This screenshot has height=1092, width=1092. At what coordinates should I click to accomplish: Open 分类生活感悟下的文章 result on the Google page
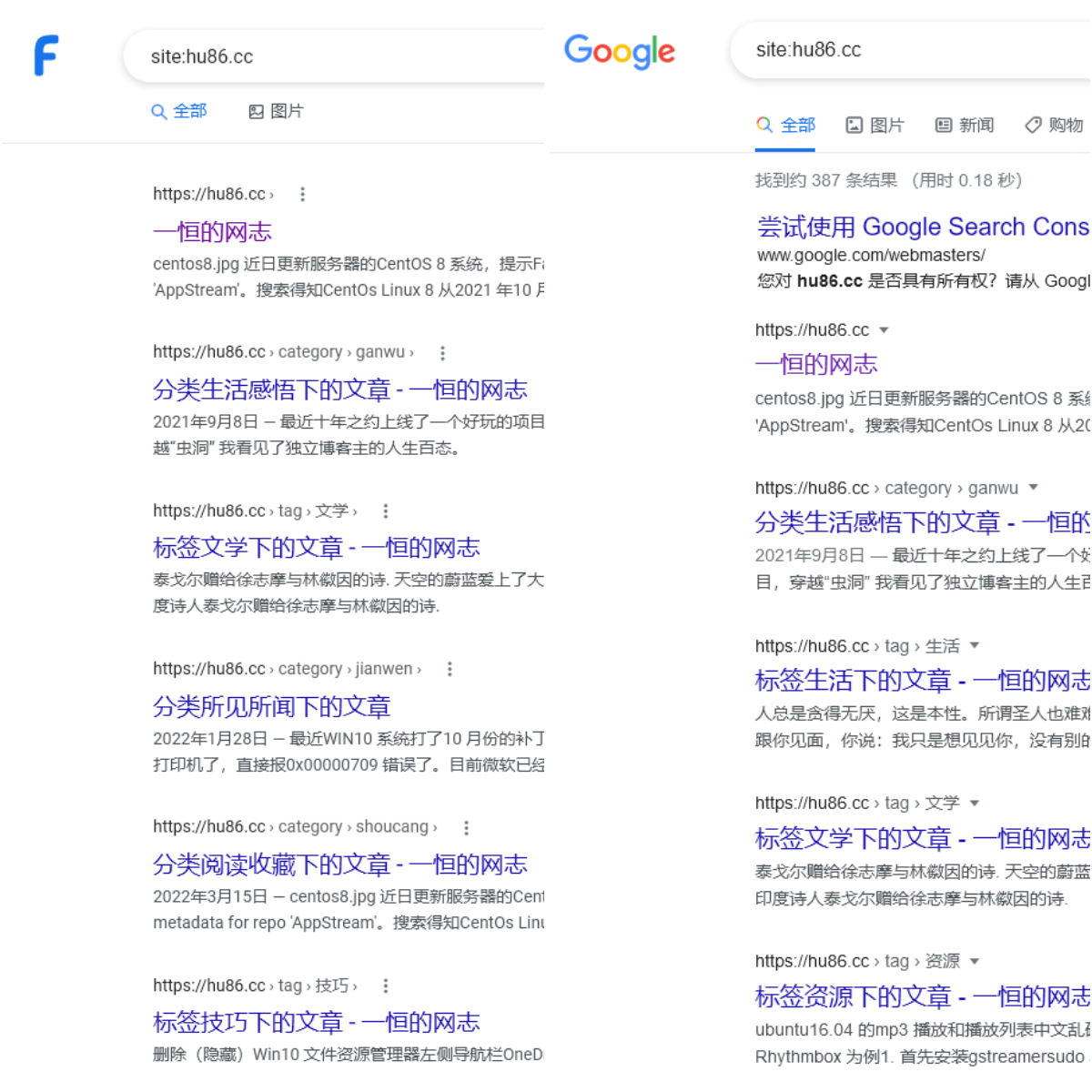pos(922,522)
